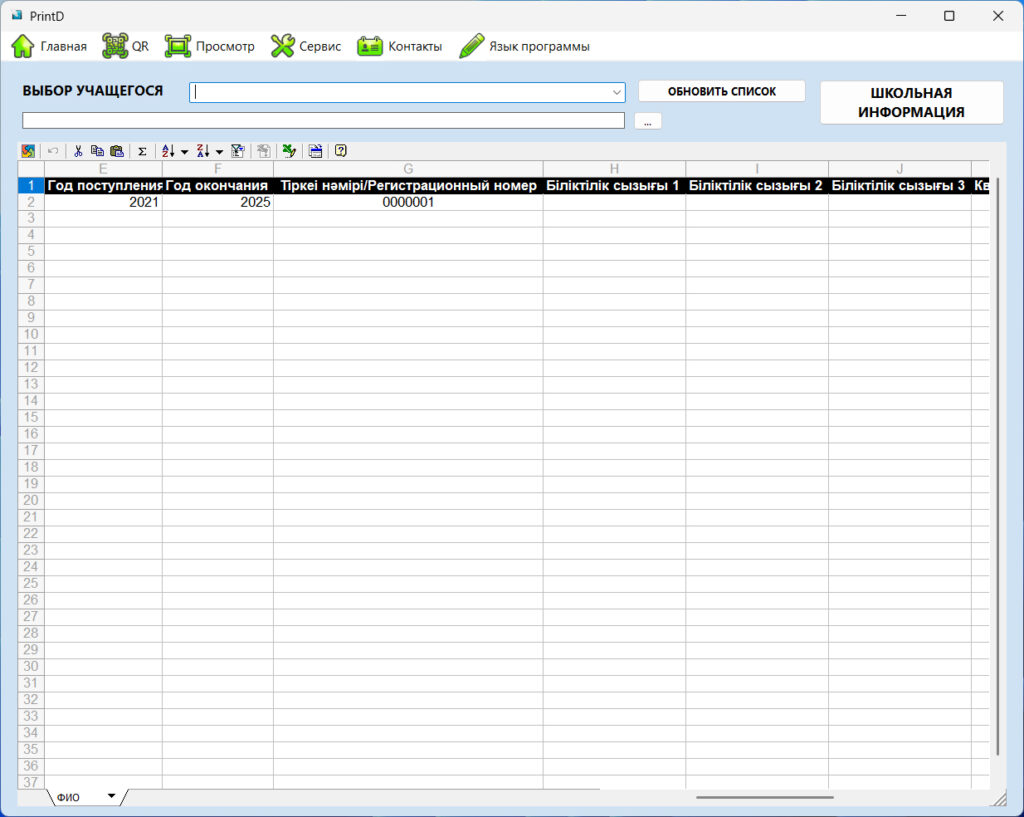Expand the A-Z sort options arrow
Viewport: 1024px width, 817px height.
coord(185,152)
